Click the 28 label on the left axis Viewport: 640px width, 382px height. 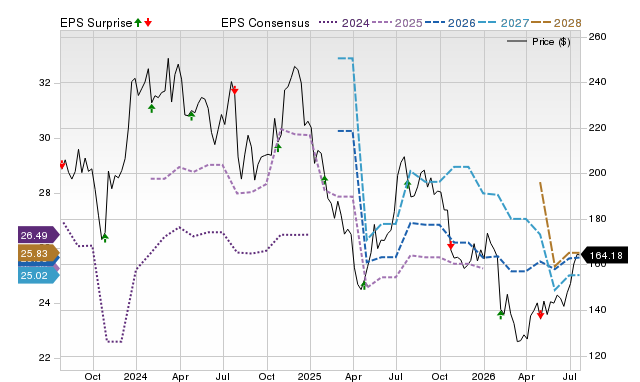[x=44, y=193]
